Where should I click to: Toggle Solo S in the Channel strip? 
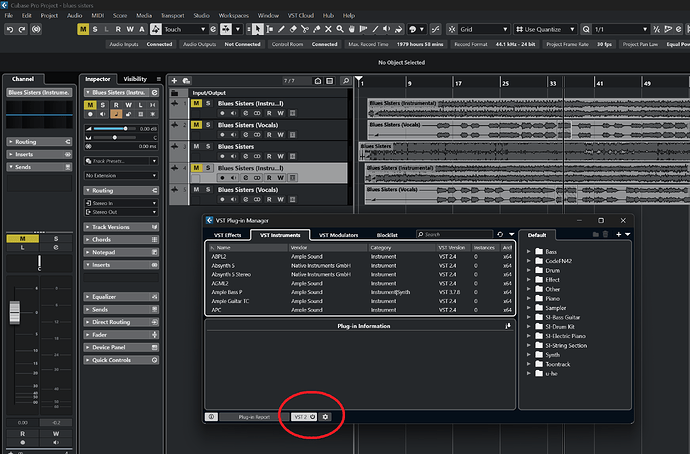coord(56,238)
